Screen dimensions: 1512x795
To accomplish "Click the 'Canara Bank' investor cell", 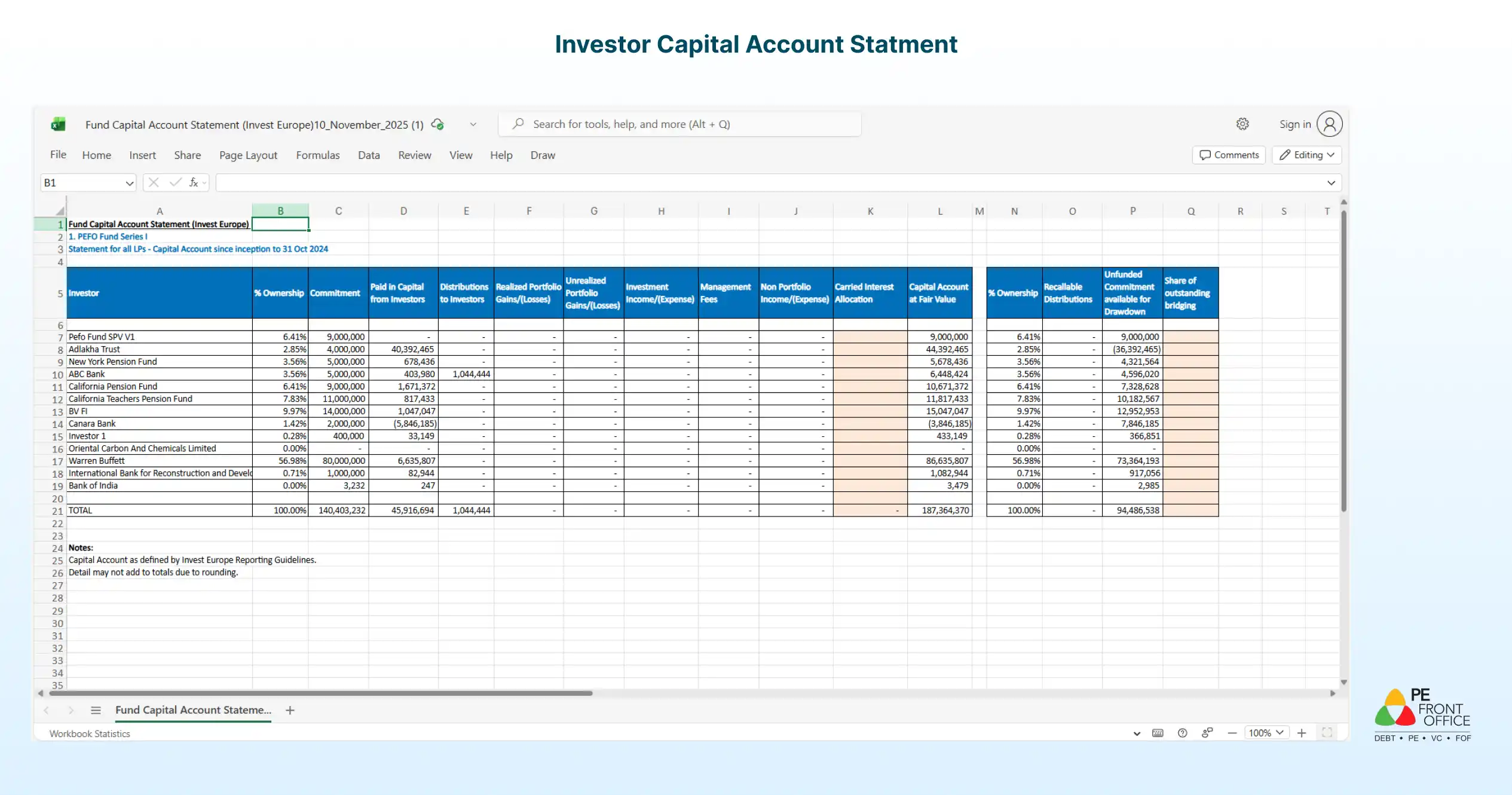I will (159, 424).
